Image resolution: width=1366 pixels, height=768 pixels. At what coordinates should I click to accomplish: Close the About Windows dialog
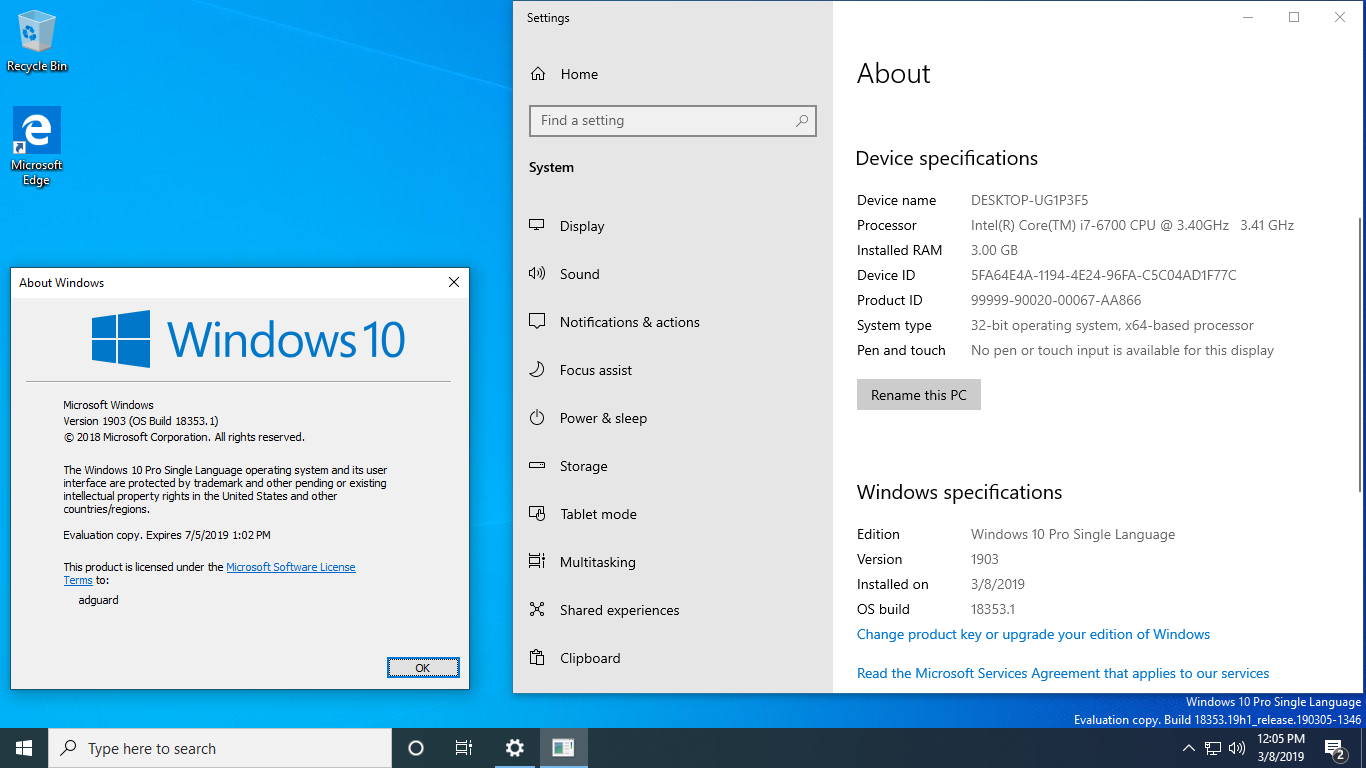tap(454, 283)
